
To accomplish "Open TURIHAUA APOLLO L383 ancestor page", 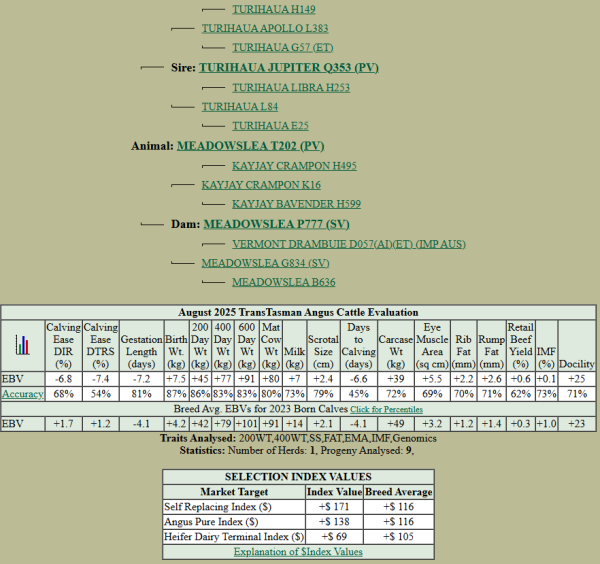I will click(264, 28).
